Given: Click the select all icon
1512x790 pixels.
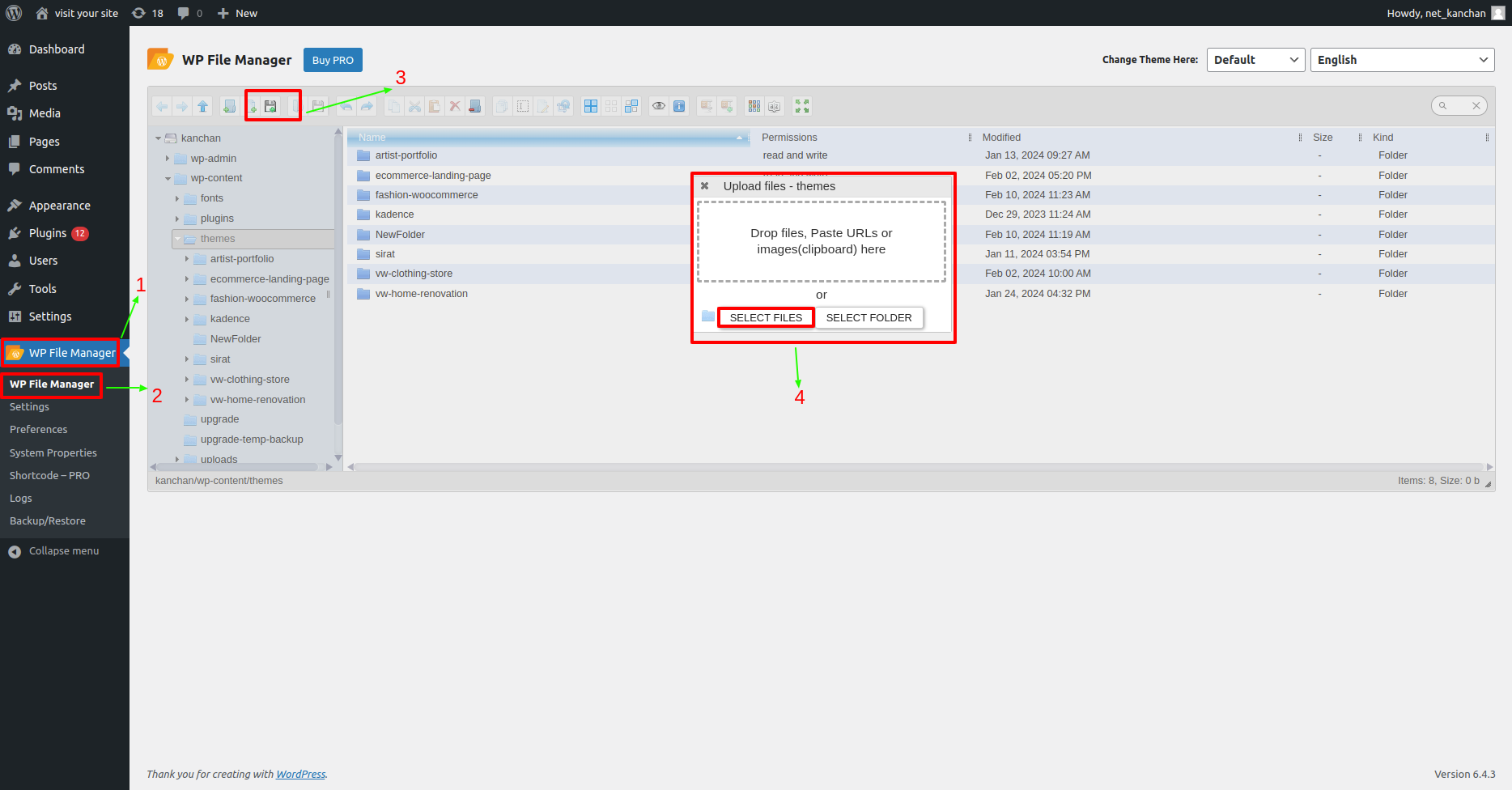Looking at the screenshot, I should coord(591,106).
